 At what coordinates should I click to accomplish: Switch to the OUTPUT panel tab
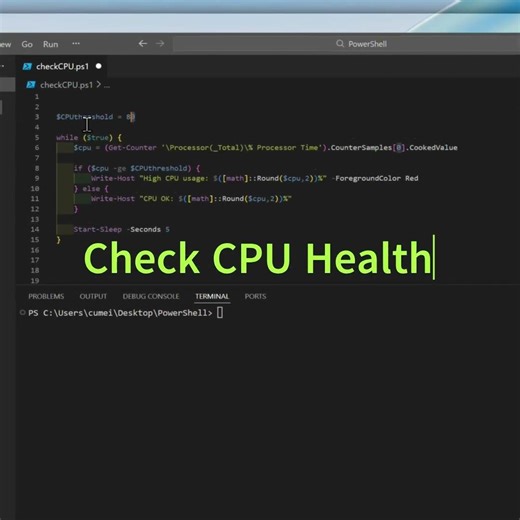tap(93, 296)
